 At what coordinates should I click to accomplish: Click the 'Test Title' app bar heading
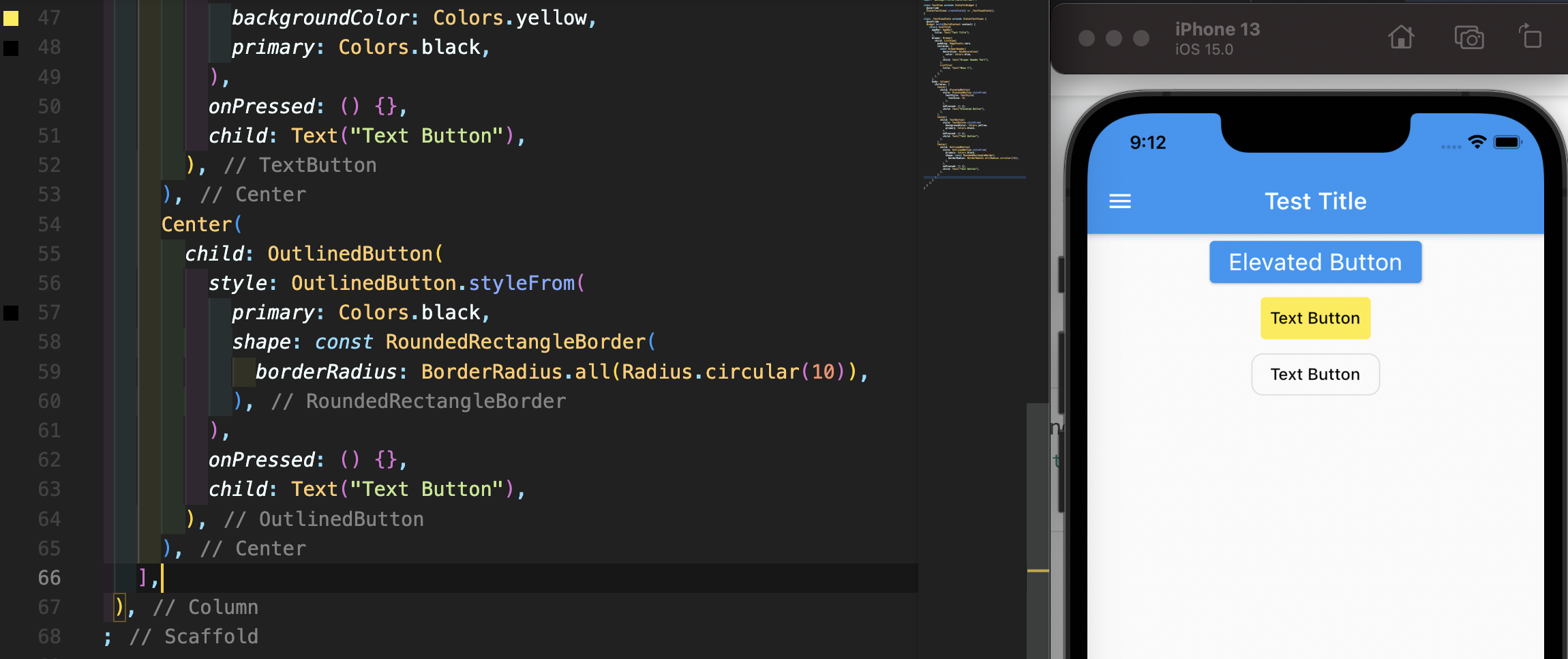click(x=1315, y=201)
